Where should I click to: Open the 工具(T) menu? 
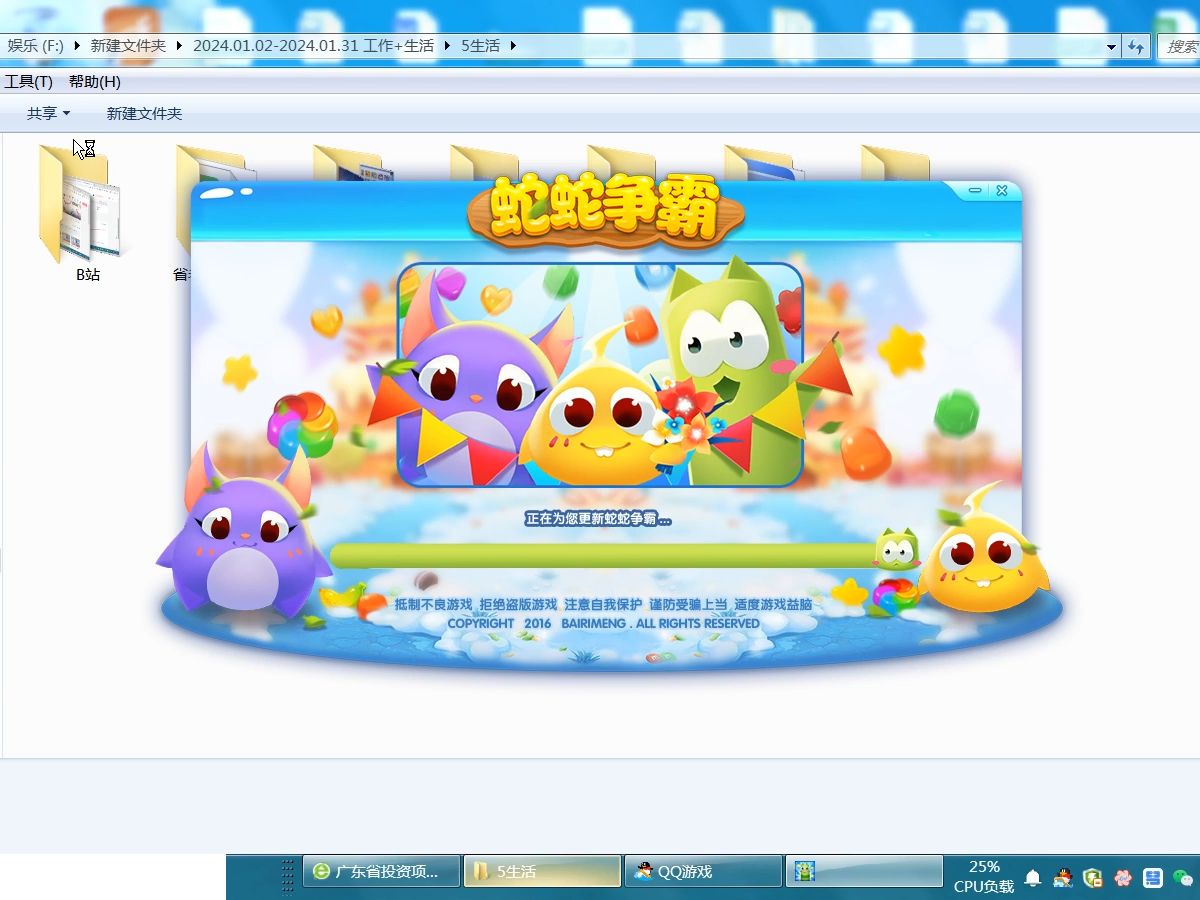point(28,82)
